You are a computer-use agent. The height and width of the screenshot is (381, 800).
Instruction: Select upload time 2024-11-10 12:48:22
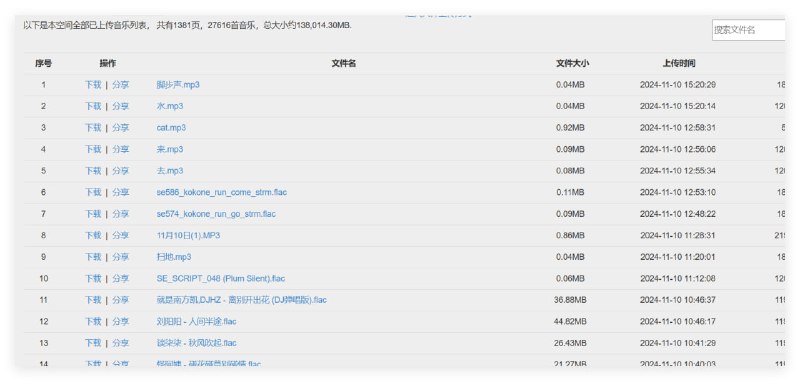click(678, 214)
